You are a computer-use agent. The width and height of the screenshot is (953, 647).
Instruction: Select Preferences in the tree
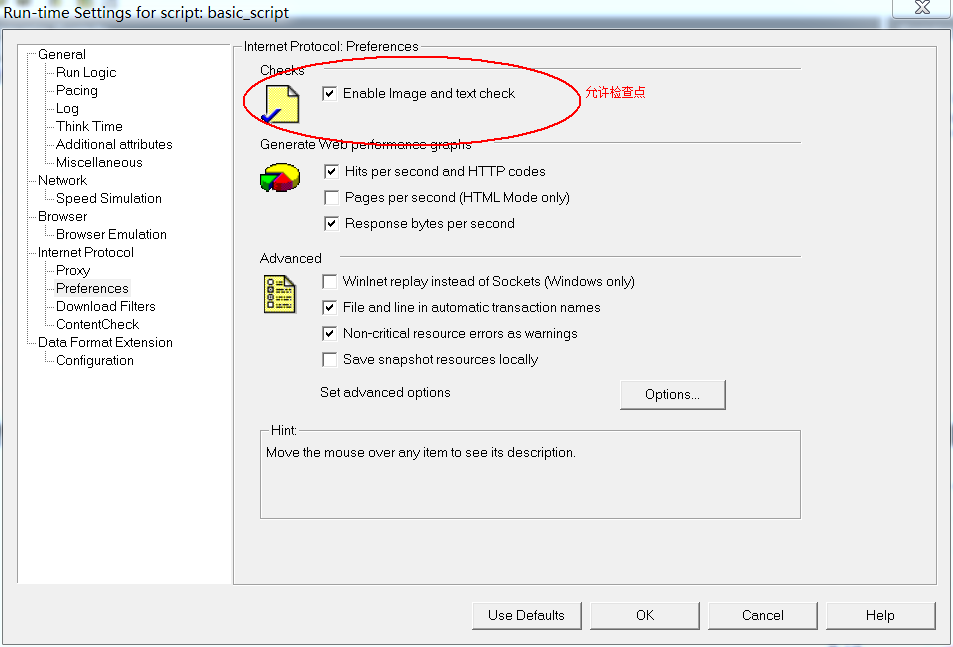[x=92, y=289]
